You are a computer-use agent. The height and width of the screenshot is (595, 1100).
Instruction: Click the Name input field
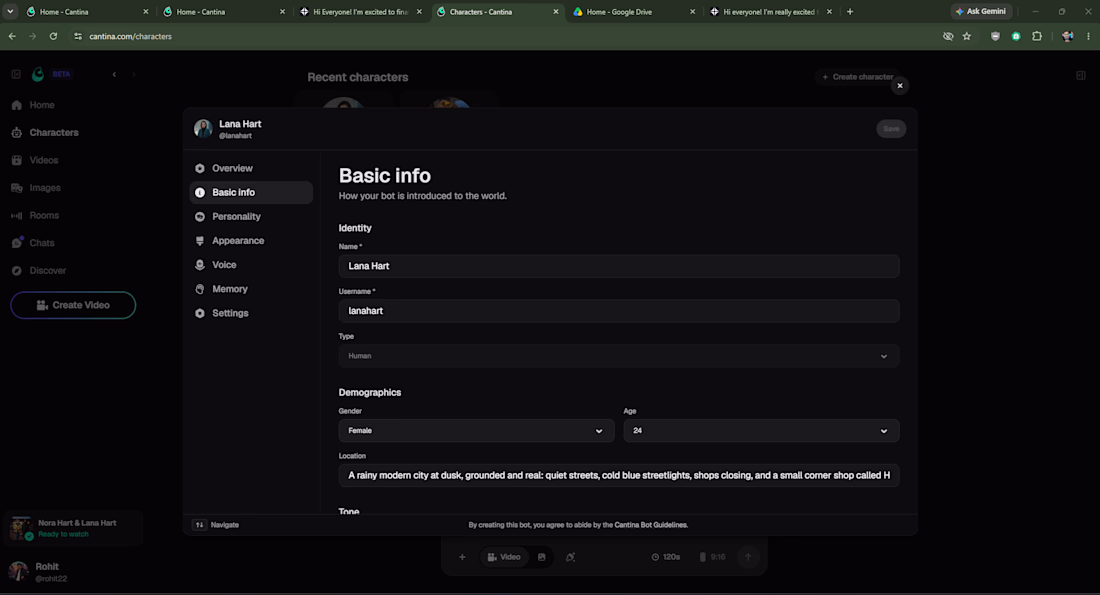[x=619, y=266]
